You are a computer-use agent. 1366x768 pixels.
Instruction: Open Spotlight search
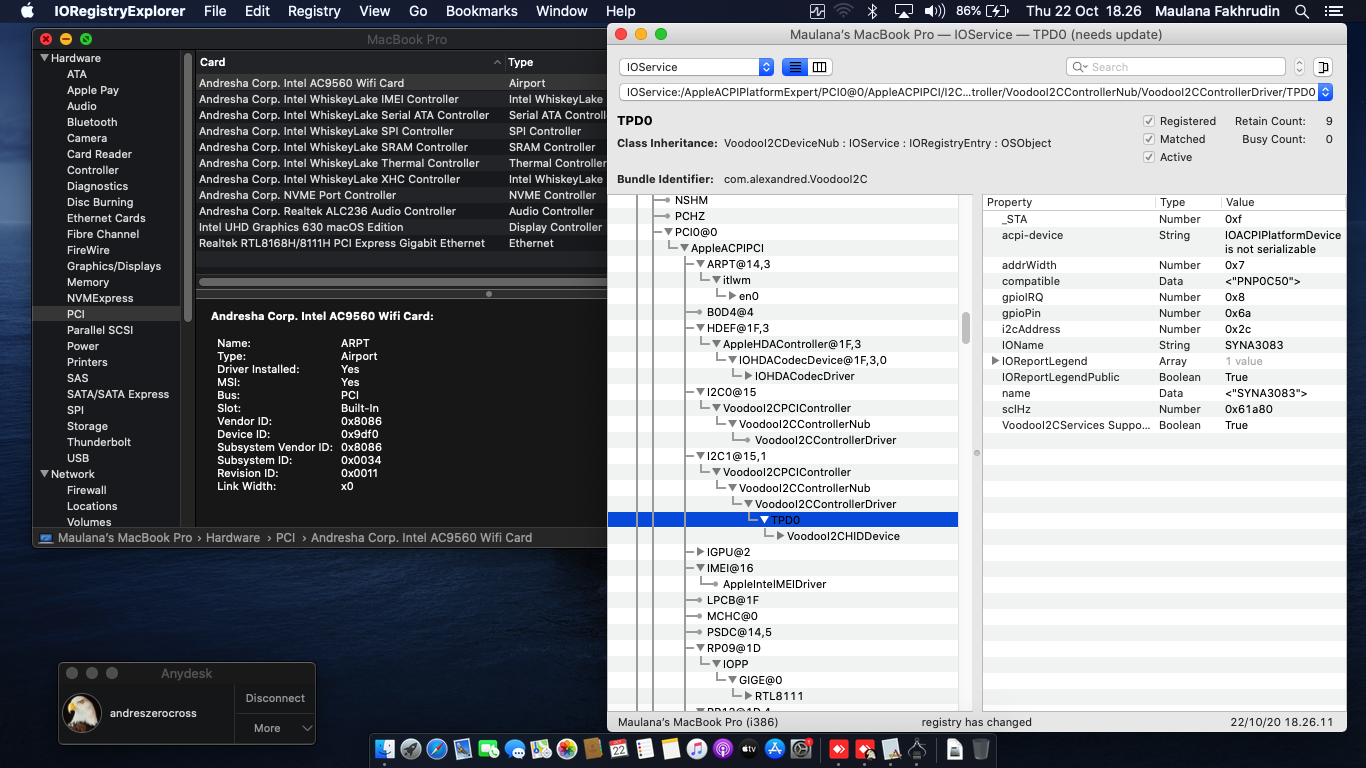point(1302,11)
